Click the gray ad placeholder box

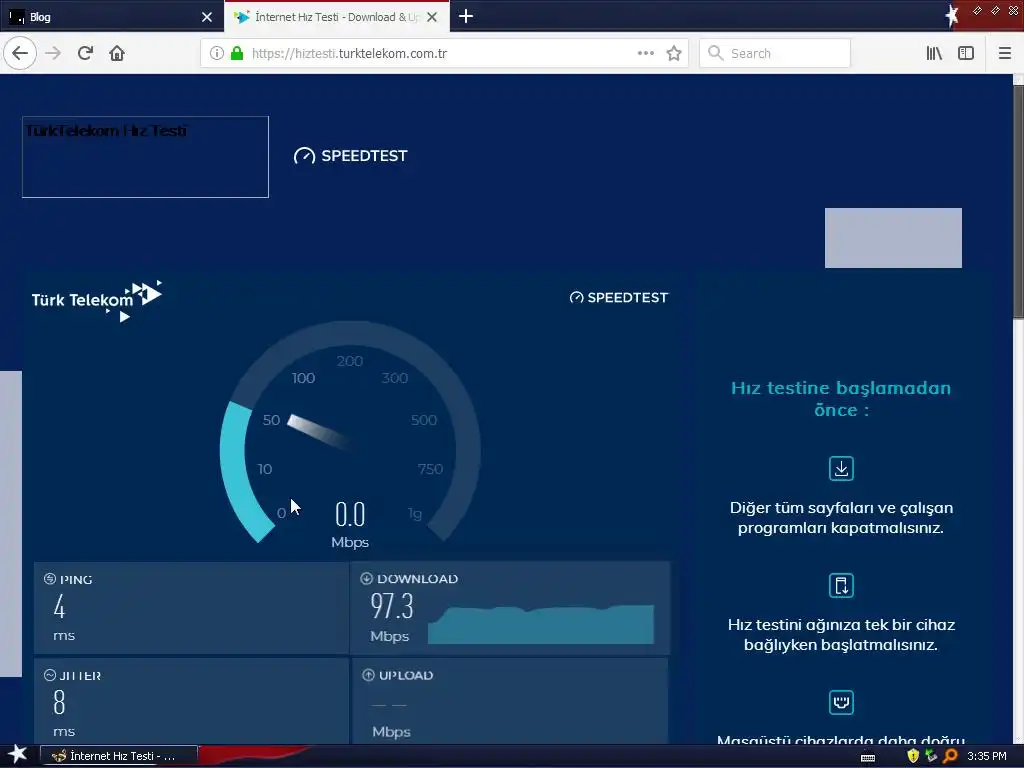(893, 238)
